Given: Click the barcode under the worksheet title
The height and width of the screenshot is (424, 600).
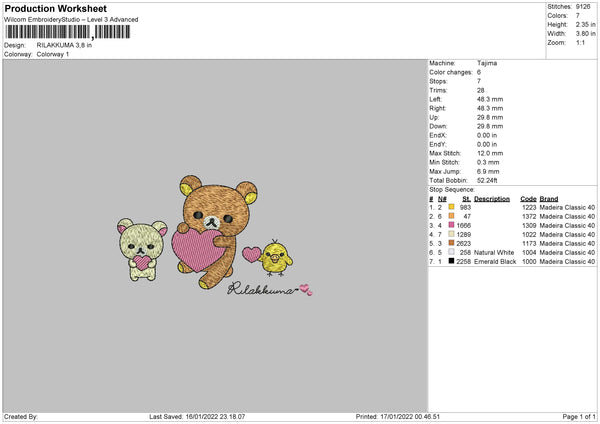Looking at the screenshot, I should coord(68,32).
